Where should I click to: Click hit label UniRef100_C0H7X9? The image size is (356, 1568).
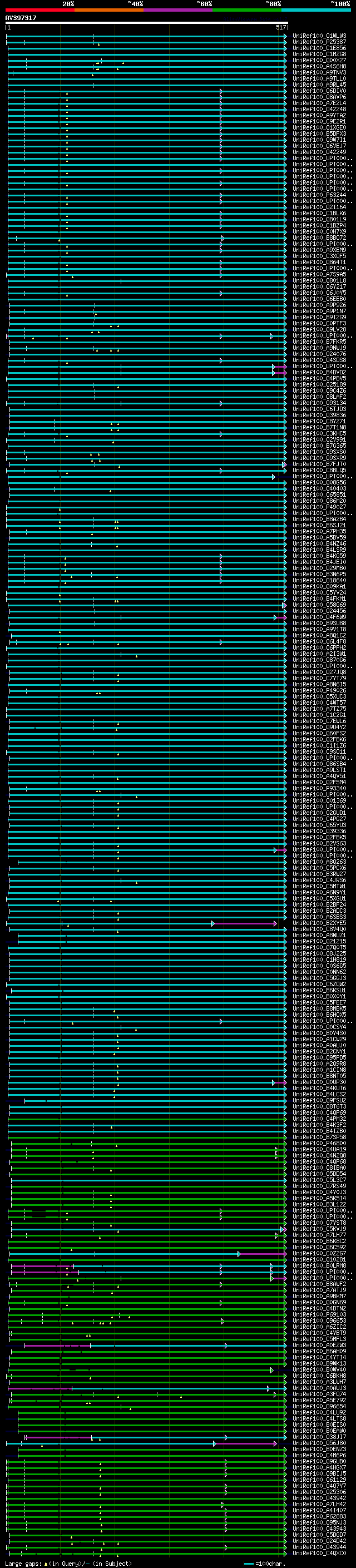tap(319, 231)
